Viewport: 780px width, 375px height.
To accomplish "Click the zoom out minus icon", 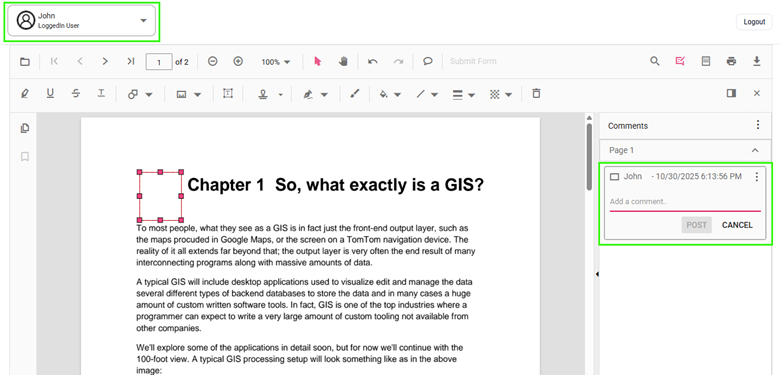I will click(x=212, y=61).
